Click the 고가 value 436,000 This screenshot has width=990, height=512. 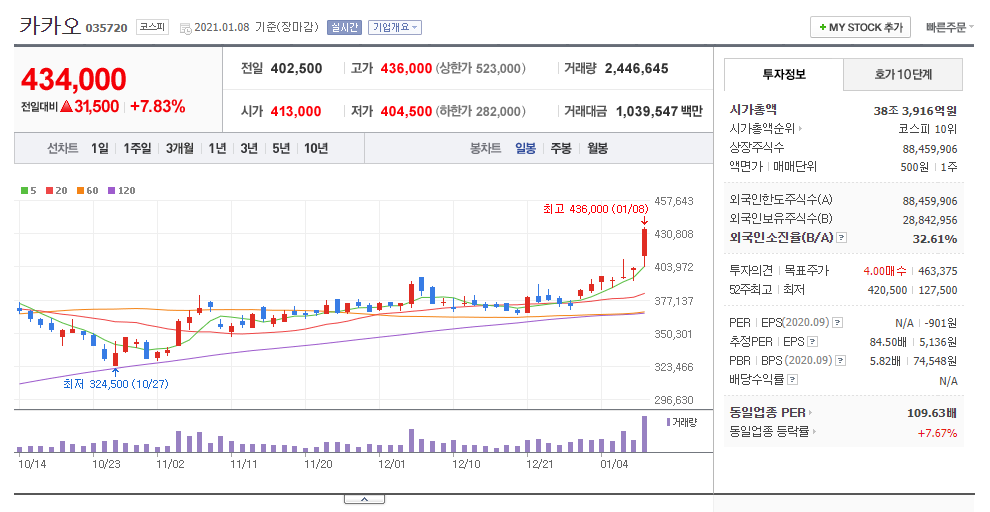pos(406,68)
